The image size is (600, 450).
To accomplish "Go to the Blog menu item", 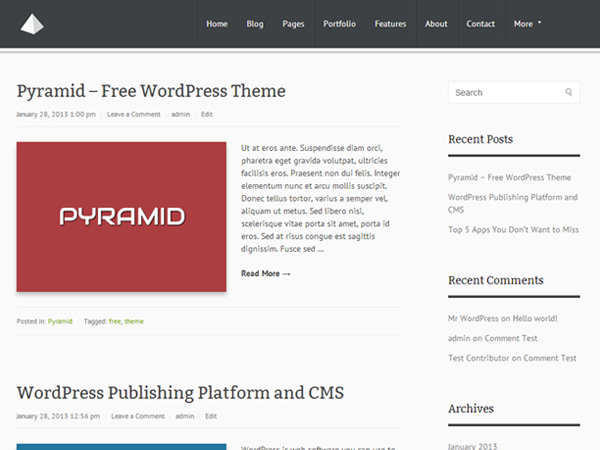I will pyautogui.click(x=255, y=24).
